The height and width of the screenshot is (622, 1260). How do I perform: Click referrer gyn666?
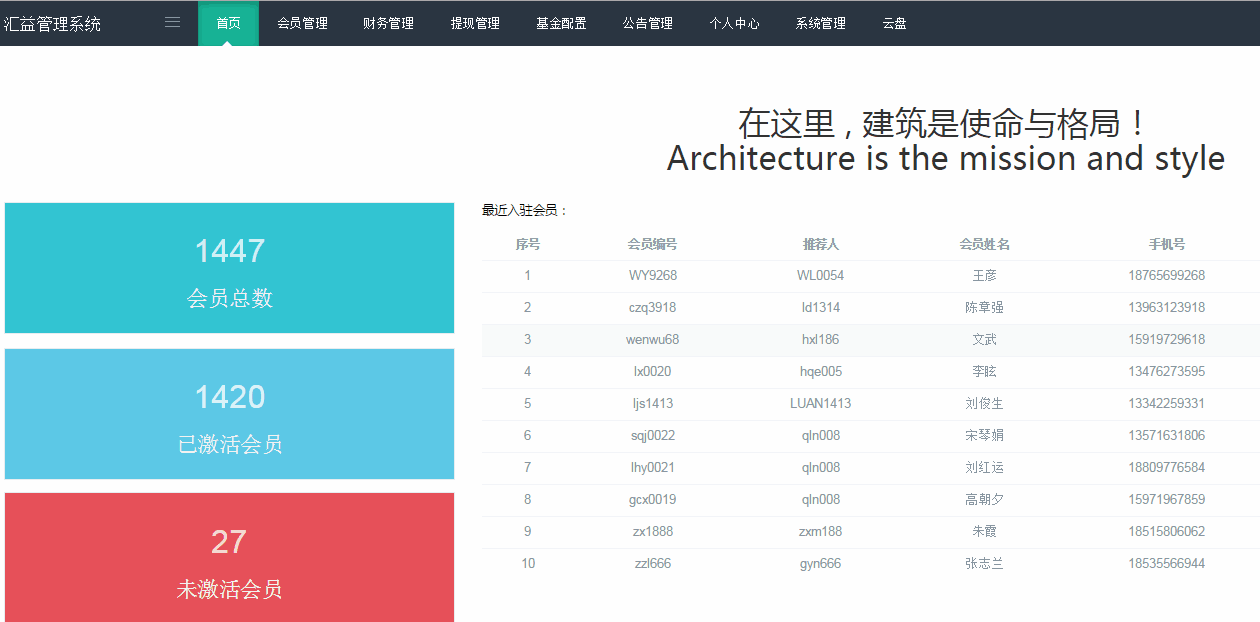(x=821, y=564)
